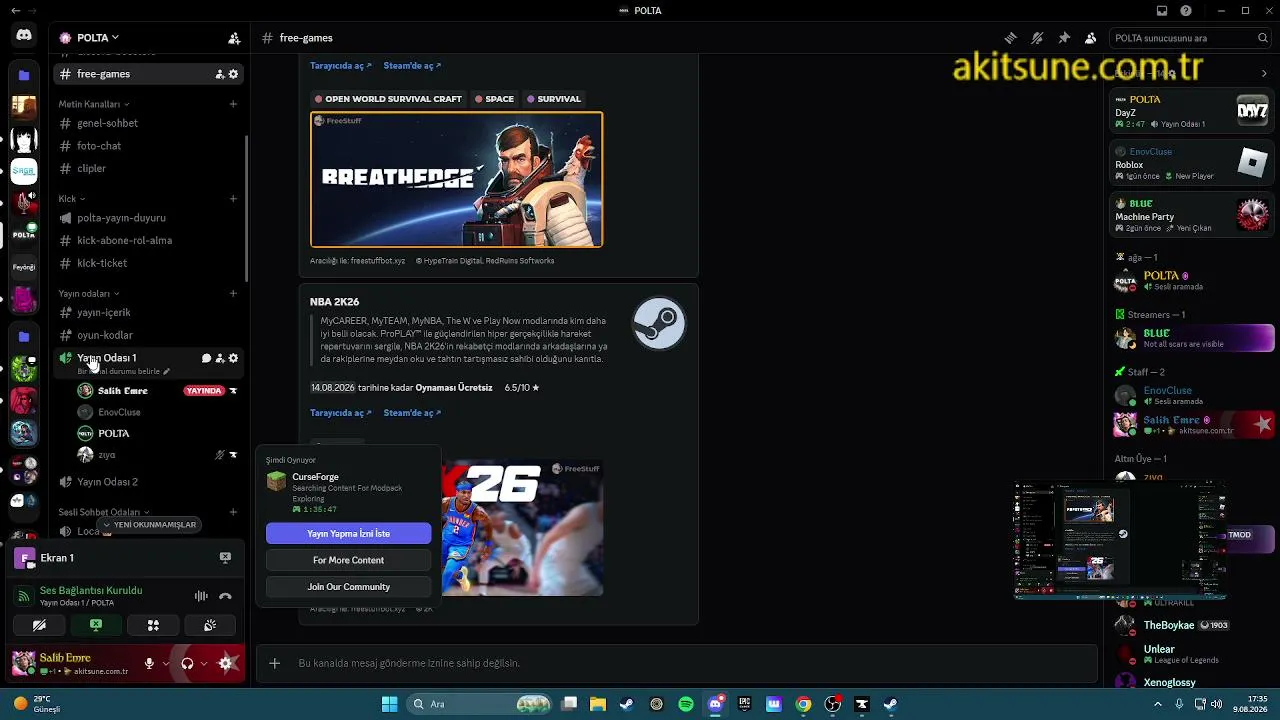Open headphone output options arrow
1280x720 pixels.
tap(204, 663)
